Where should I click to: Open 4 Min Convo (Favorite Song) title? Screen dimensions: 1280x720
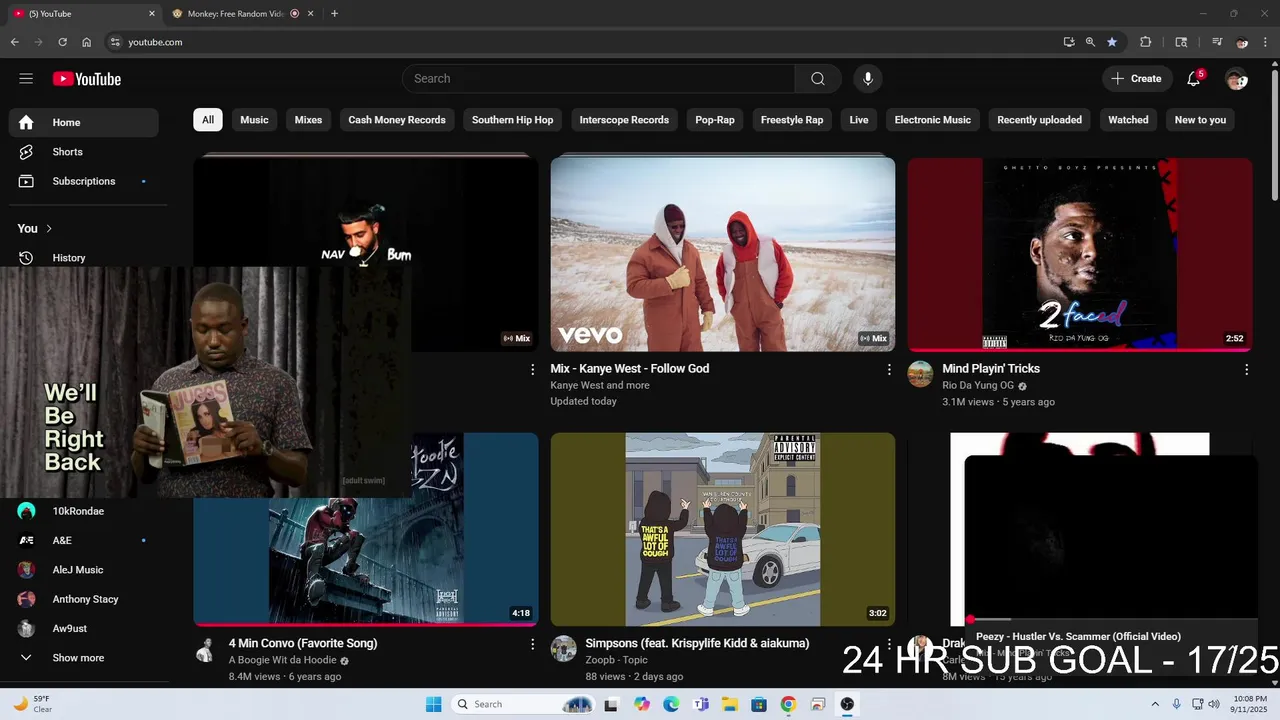303,643
